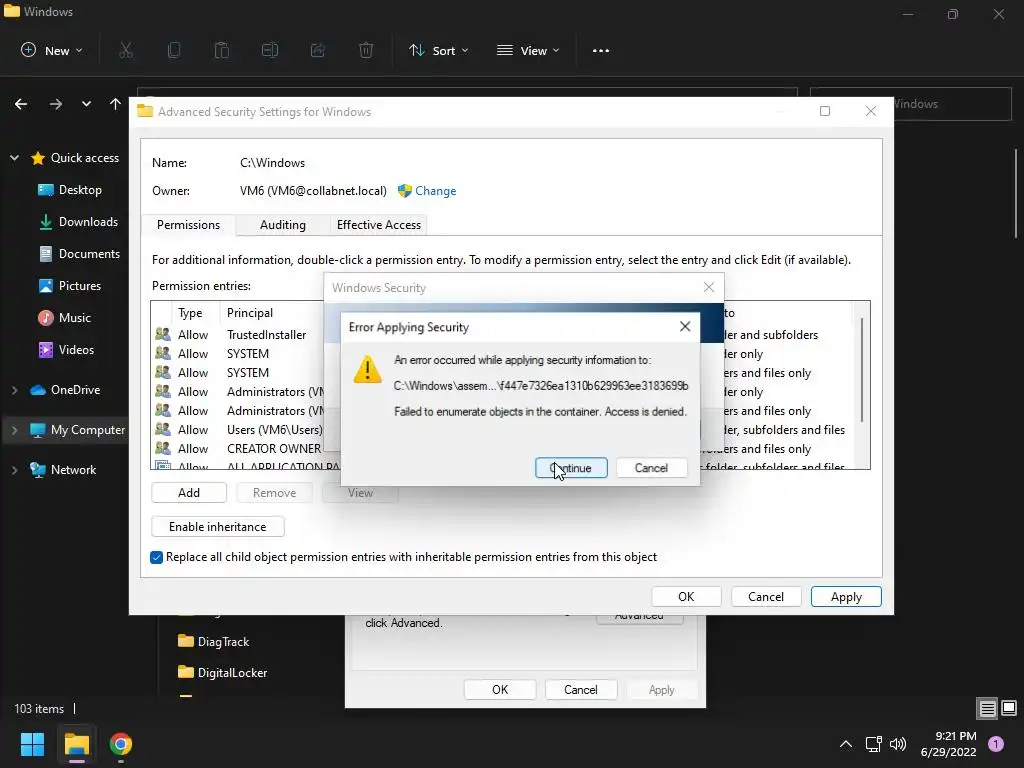Click the Share icon in Explorer toolbar
The height and width of the screenshot is (768, 1024).
pyautogui.click(x=318, y=50)
